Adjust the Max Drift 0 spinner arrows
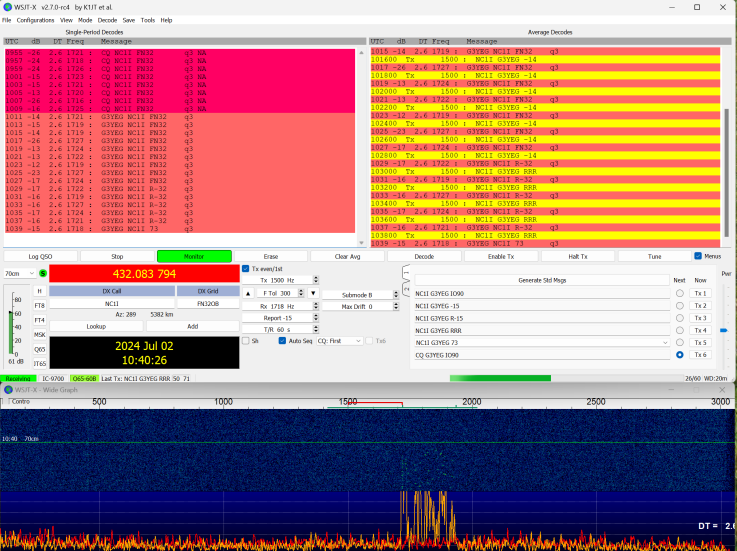The width and height of the screenshot is (737, 551). 396,307
